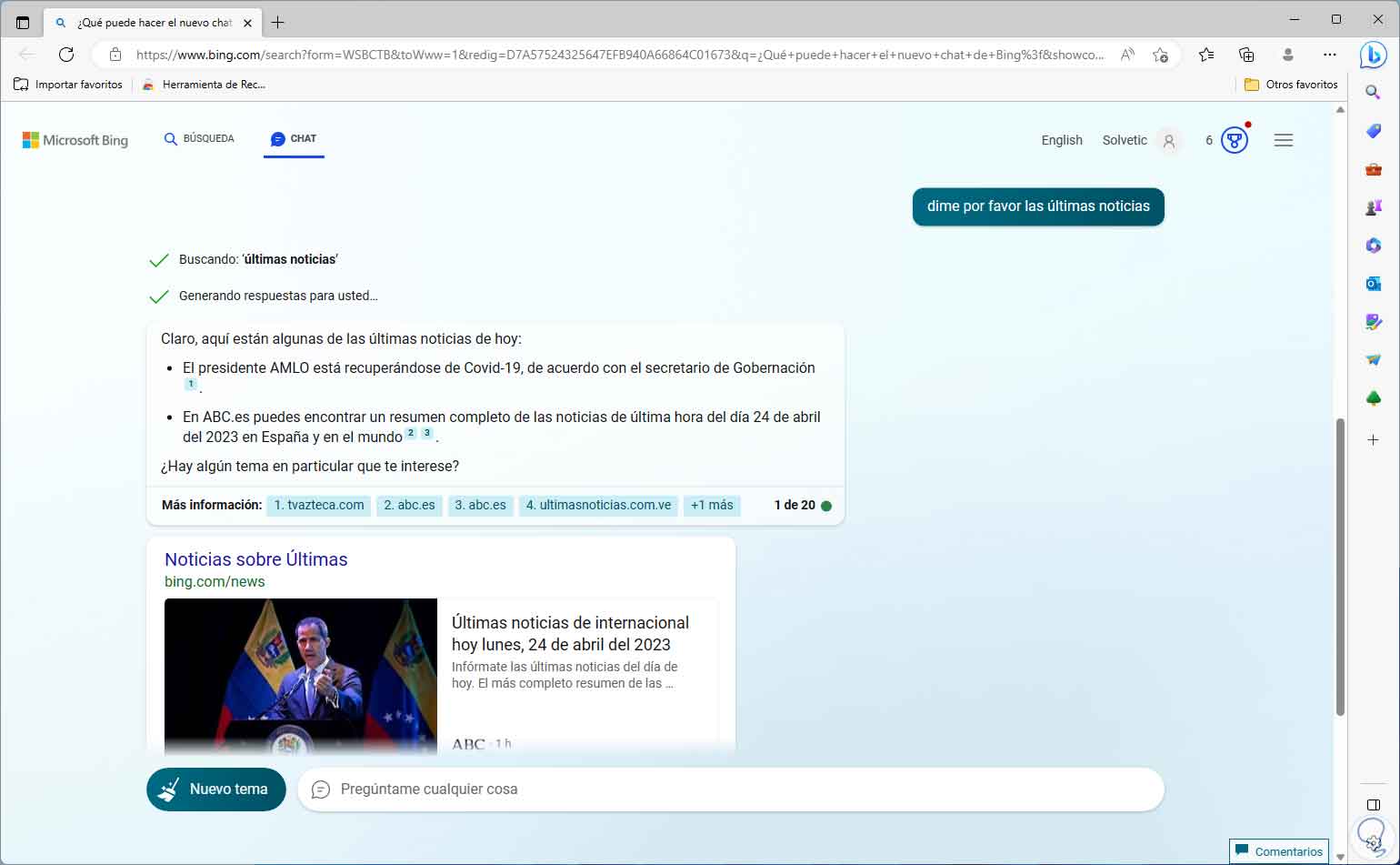Open the browser profile icon

[x=1288, y=55]
